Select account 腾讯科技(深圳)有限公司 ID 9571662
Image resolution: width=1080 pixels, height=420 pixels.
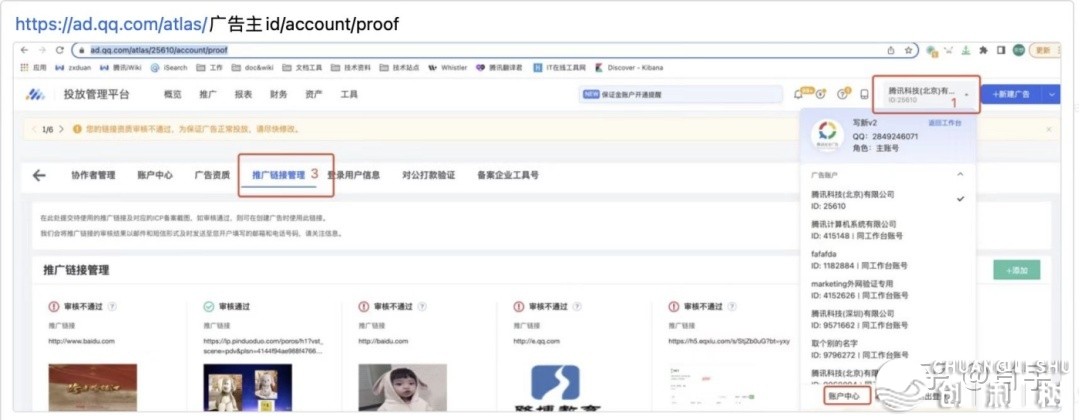(x=889, y=319)
